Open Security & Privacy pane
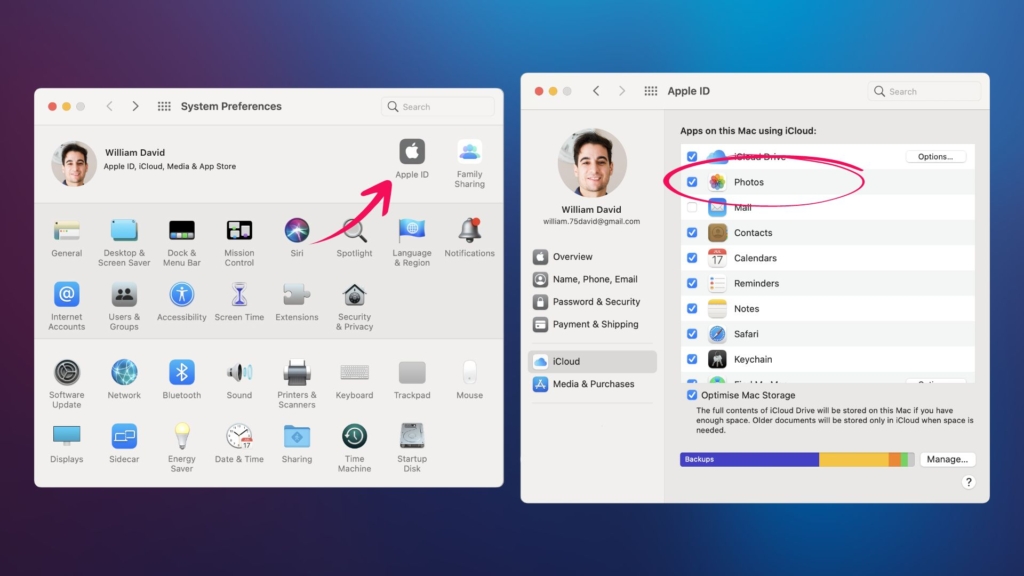Screen dimensions: 1024x576 354,306
